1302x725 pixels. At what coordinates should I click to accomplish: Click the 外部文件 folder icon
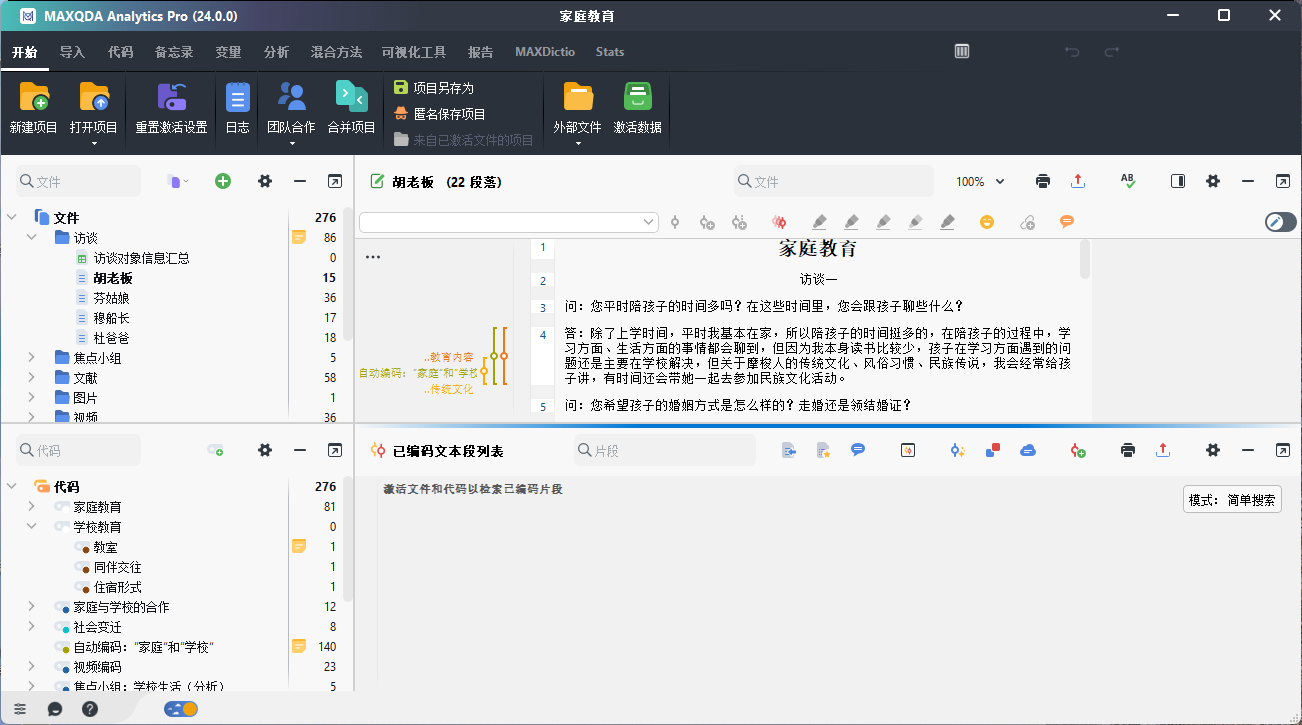(578, 96)
